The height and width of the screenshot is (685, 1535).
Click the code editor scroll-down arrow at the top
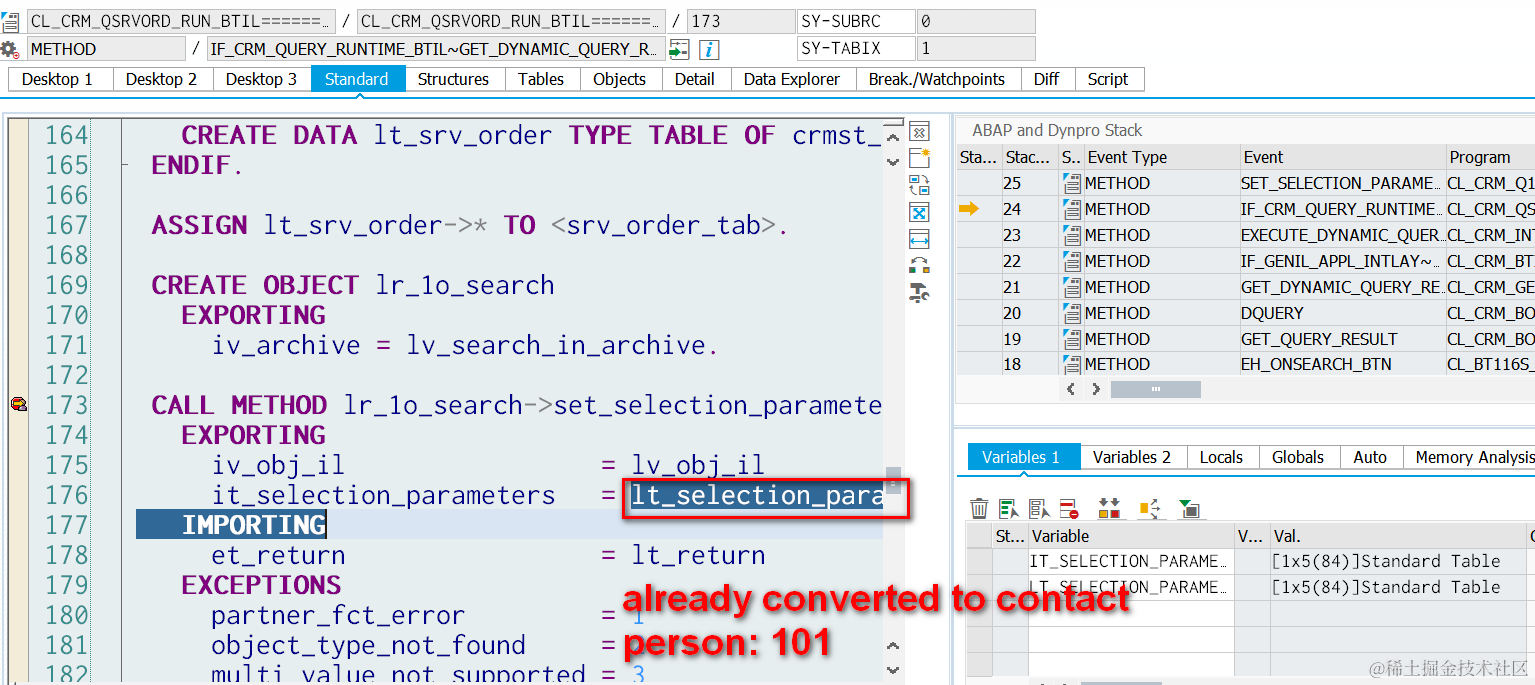[893, 160]
